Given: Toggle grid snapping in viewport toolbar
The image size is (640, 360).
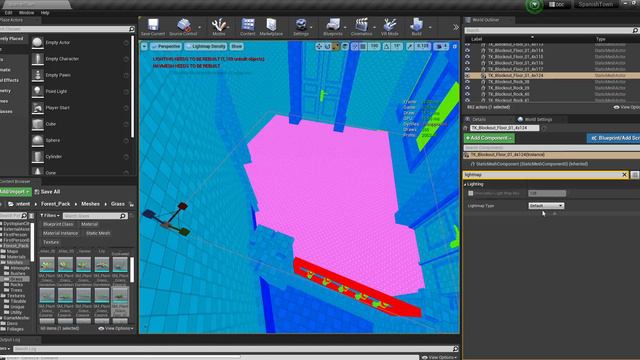Looking at the screenshot, I should point(363,47).
